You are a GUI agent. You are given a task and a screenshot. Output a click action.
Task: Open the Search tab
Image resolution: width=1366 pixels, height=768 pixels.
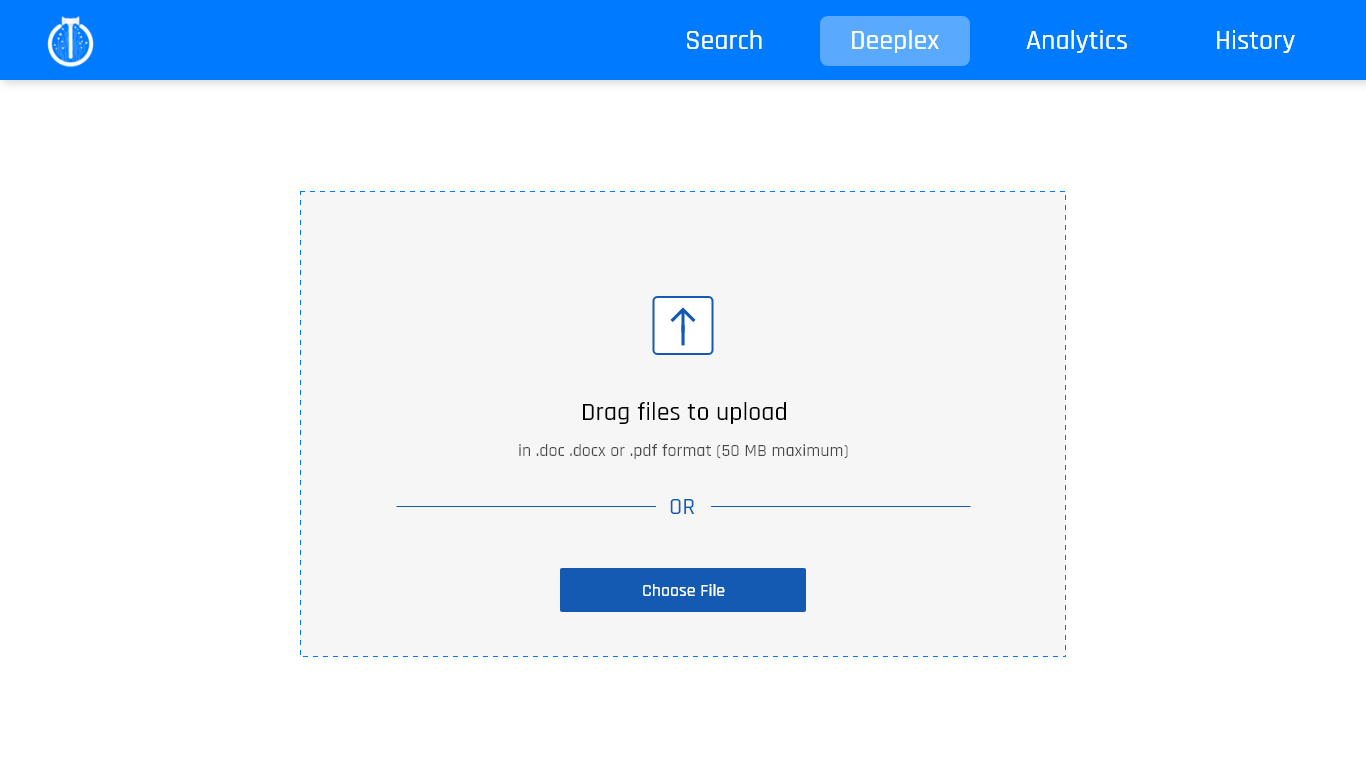click(724, 41)
